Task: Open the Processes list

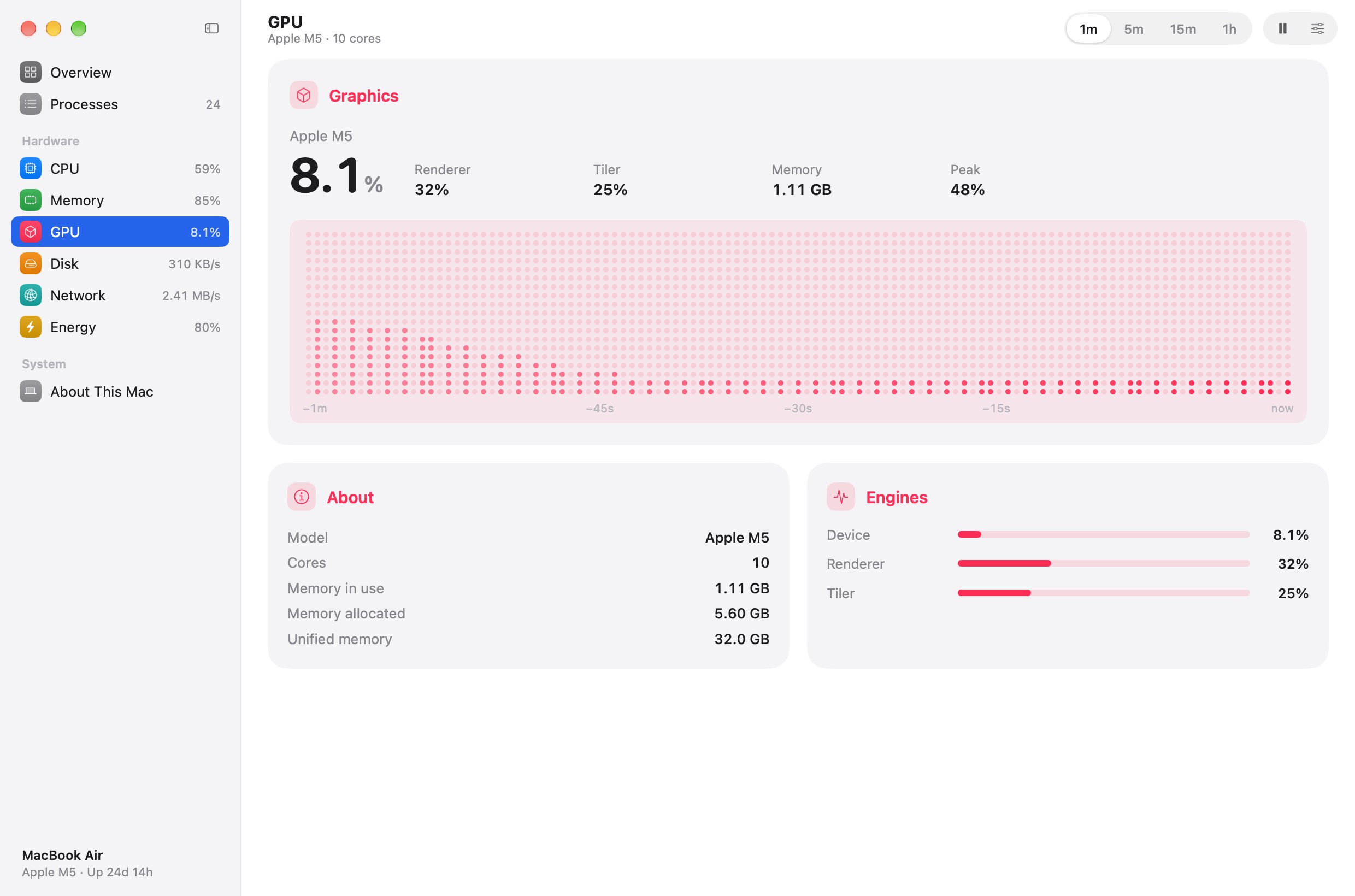Action: 120,104
